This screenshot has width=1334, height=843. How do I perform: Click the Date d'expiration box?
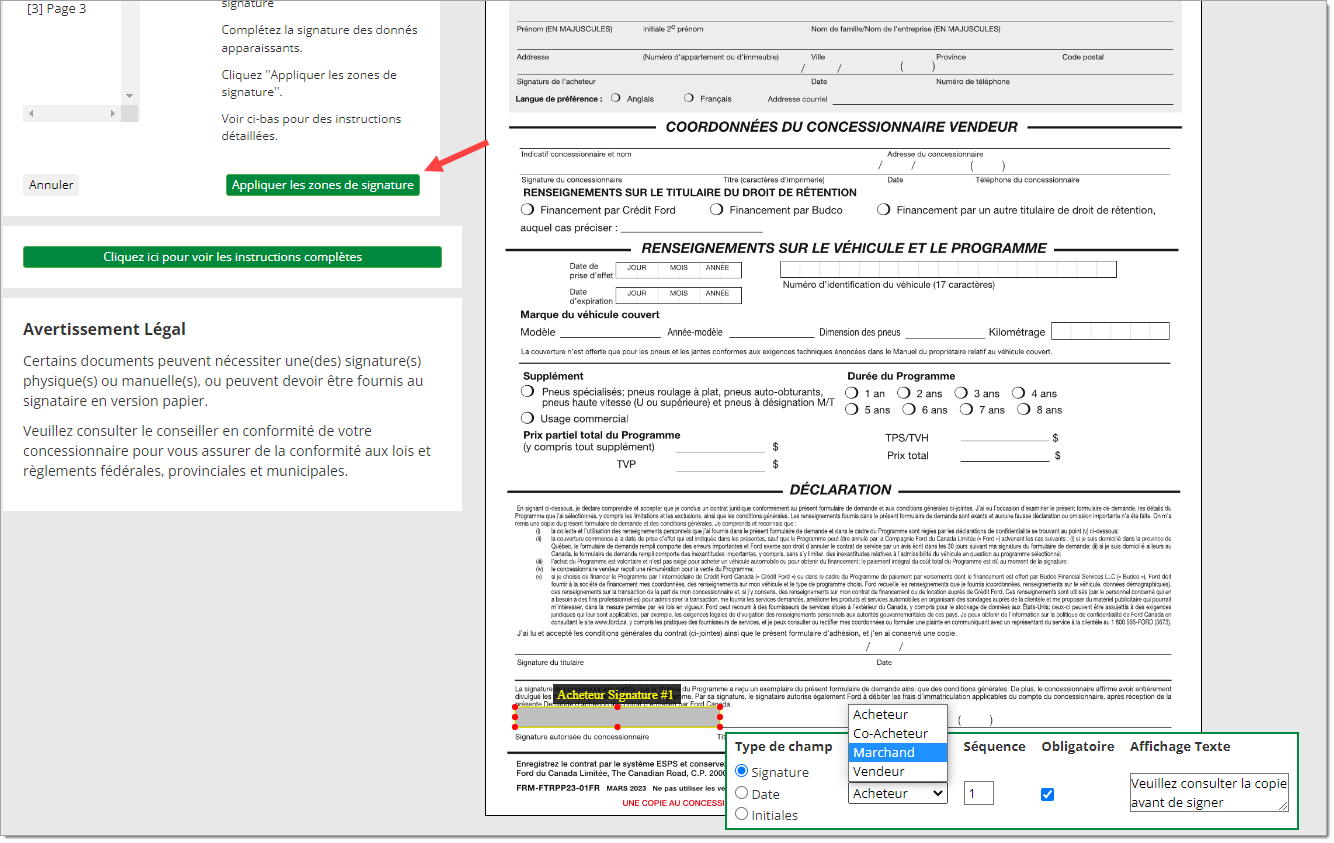click(x=678, y=295)
